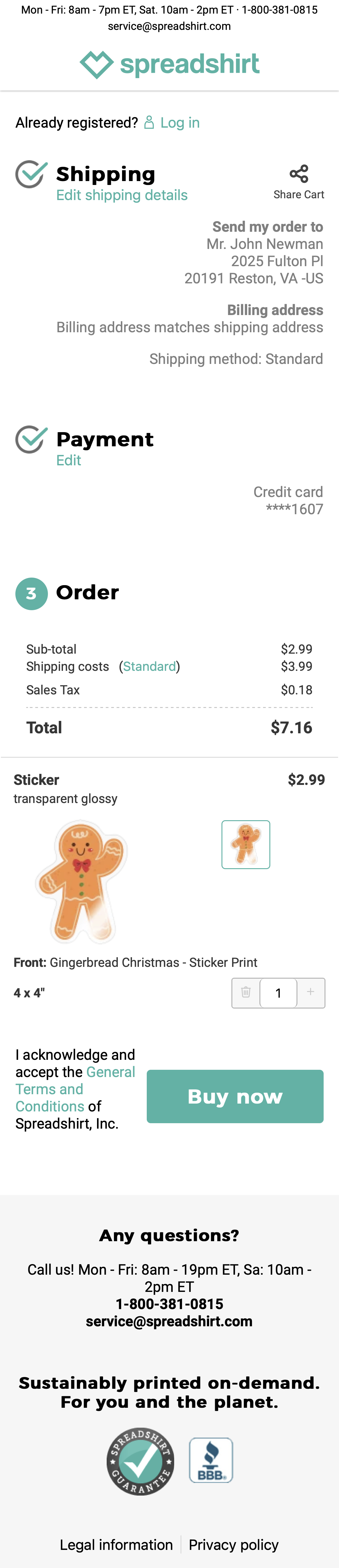
Task: Edit the saved payment method
Action: tap(69, 461)
